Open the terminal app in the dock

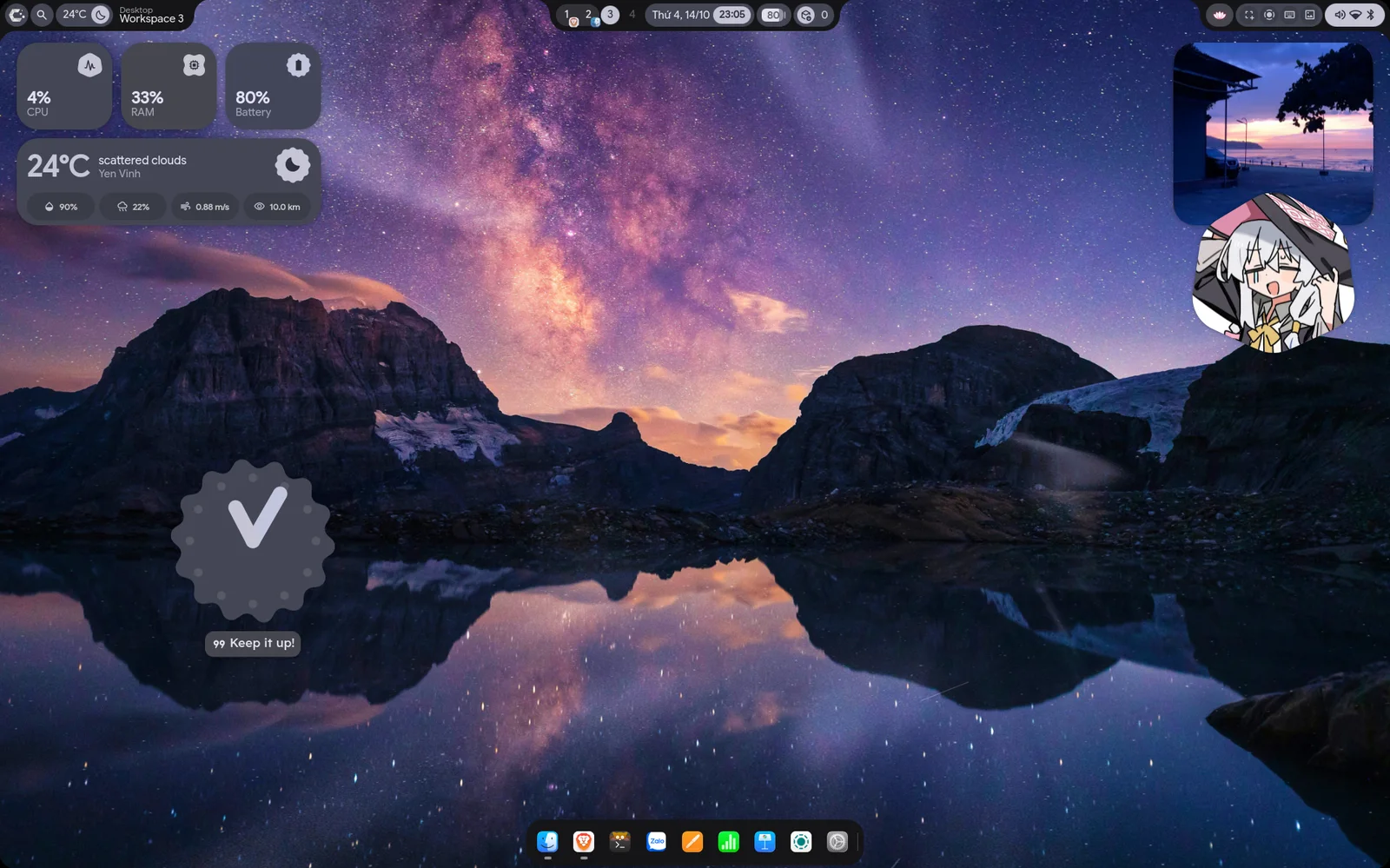(619, 841)
